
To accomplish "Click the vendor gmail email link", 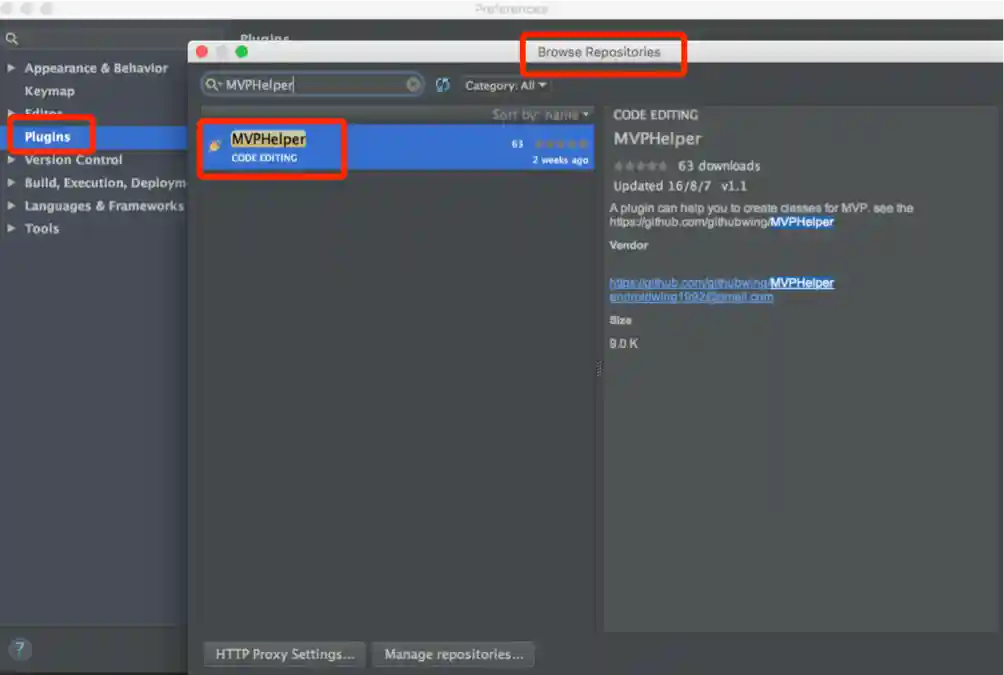I will [691, 297].
